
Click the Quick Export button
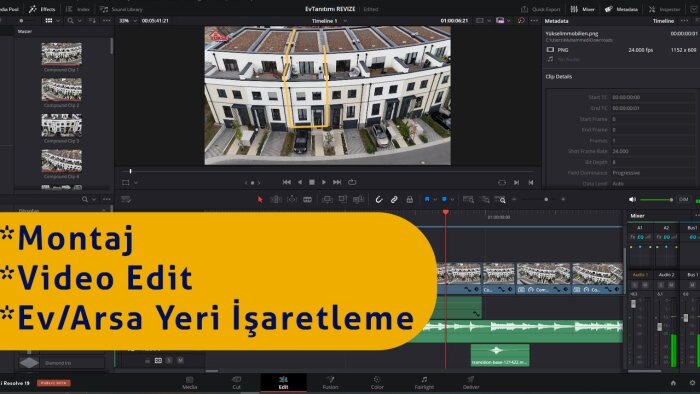click(x=541, y=9)
